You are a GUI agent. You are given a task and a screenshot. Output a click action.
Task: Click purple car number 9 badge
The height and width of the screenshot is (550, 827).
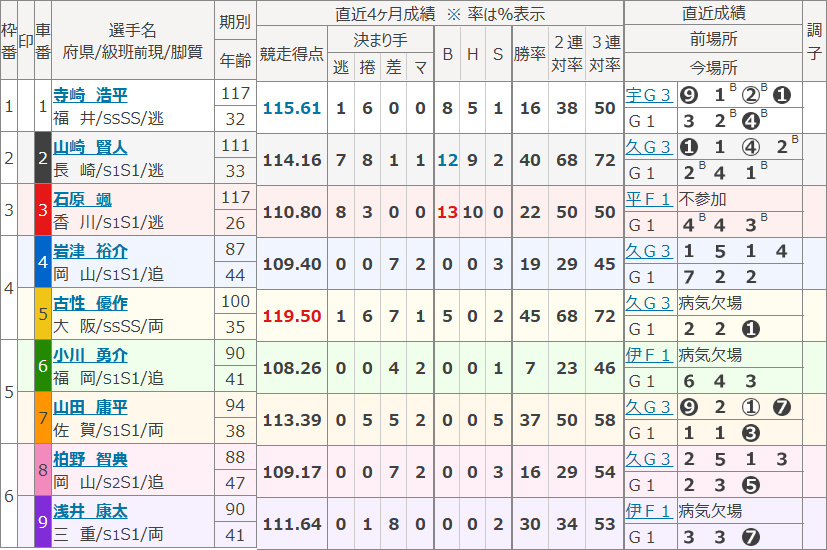coord(43,522)
